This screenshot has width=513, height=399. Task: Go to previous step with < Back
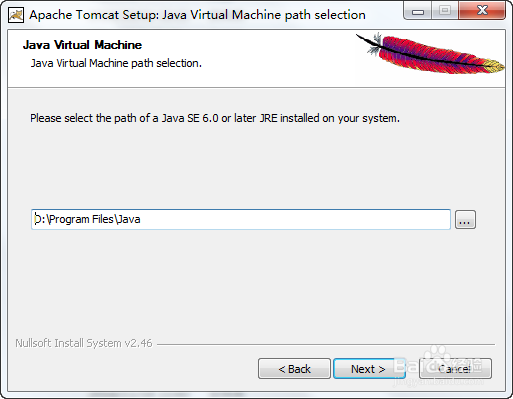[x=294, y=369]
